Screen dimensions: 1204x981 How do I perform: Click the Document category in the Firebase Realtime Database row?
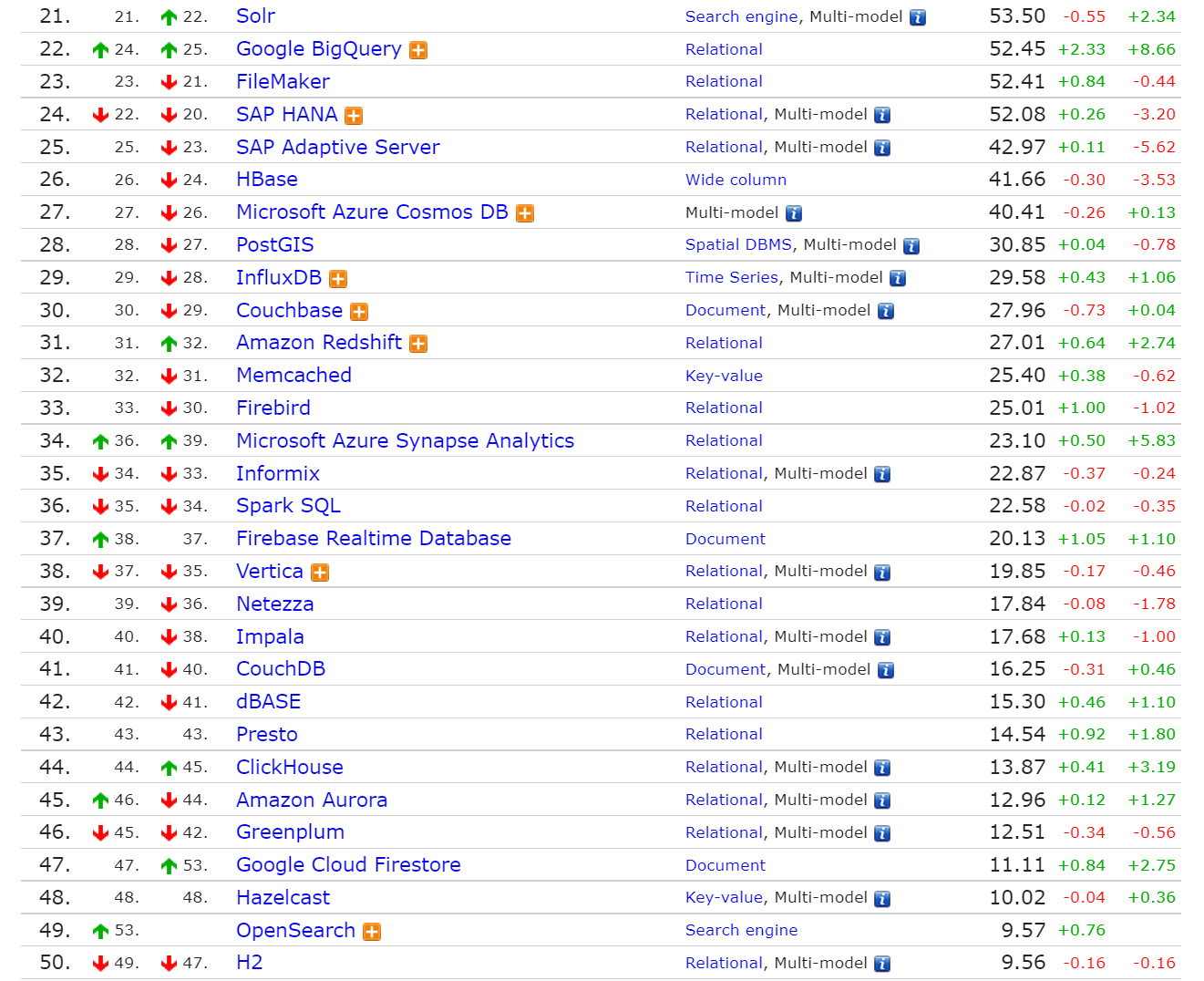point(725,540)
